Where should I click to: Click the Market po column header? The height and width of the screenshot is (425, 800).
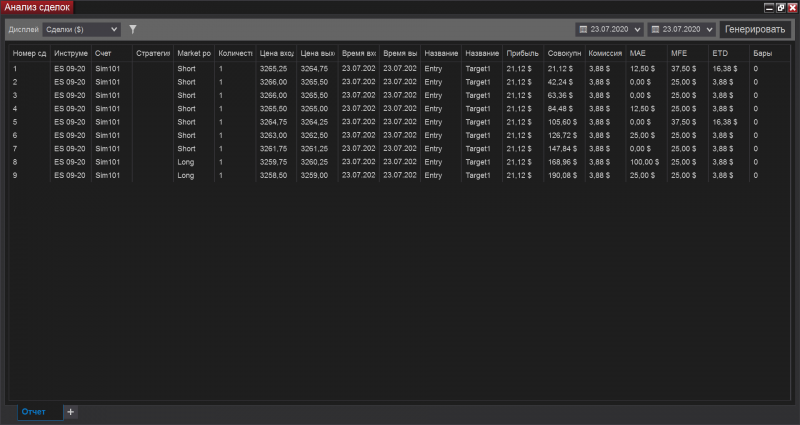(x=194, y=53)
